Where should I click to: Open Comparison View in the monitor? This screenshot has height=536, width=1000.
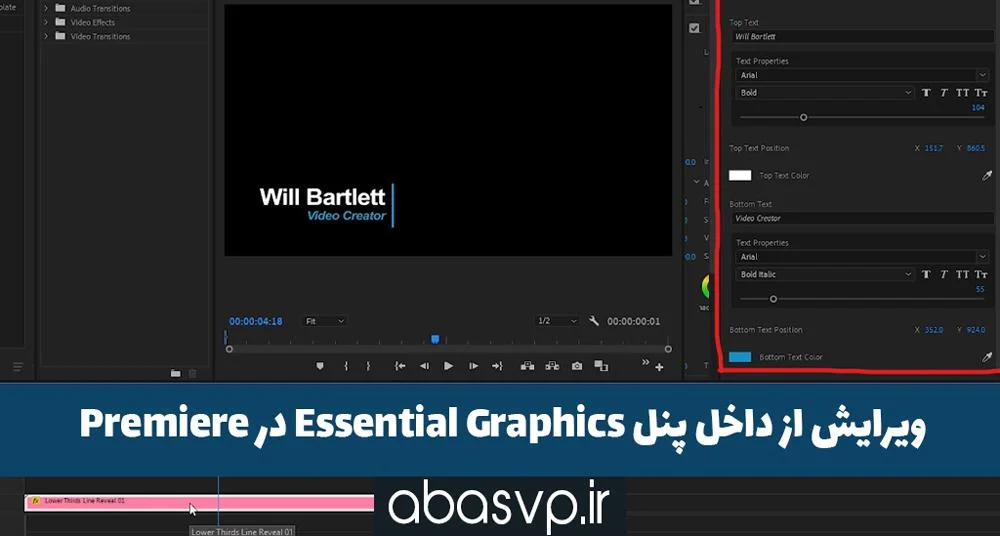pyautogui.click(x=601, y=366)
